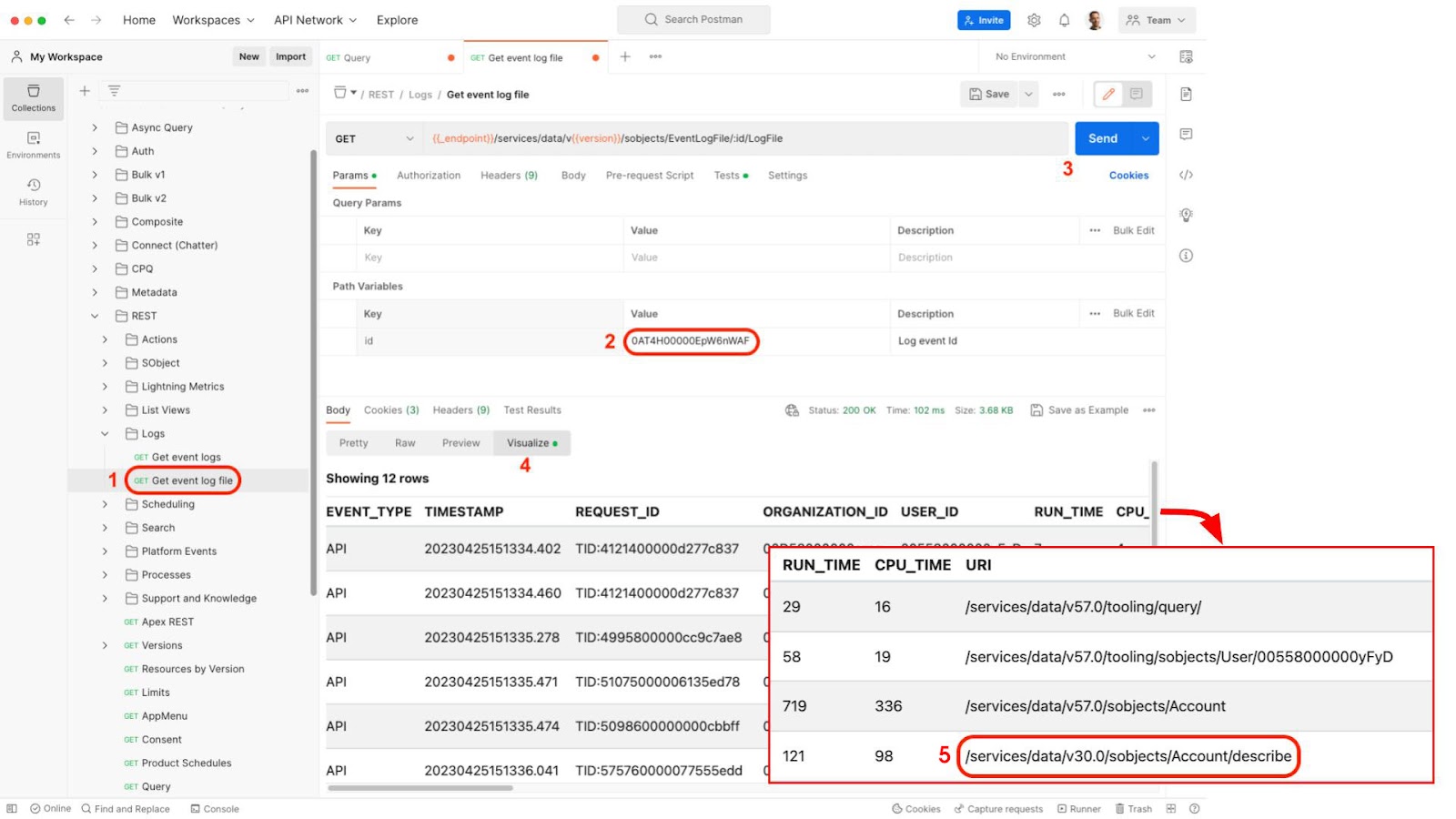Open the two-pane view icon in status bar
The height and width of the screenshot is (819, 1456).
1171,808
